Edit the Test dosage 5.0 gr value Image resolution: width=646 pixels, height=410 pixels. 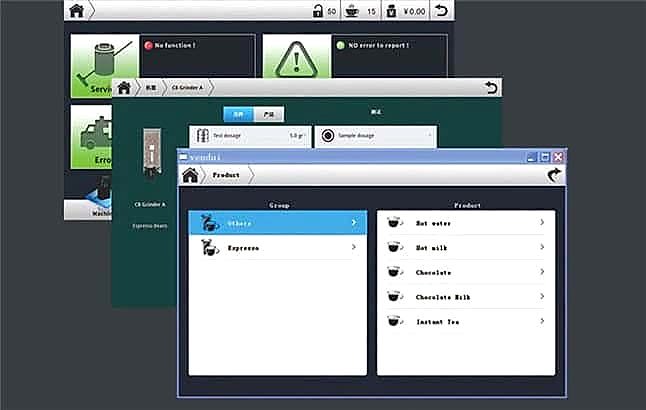(297, 136)
